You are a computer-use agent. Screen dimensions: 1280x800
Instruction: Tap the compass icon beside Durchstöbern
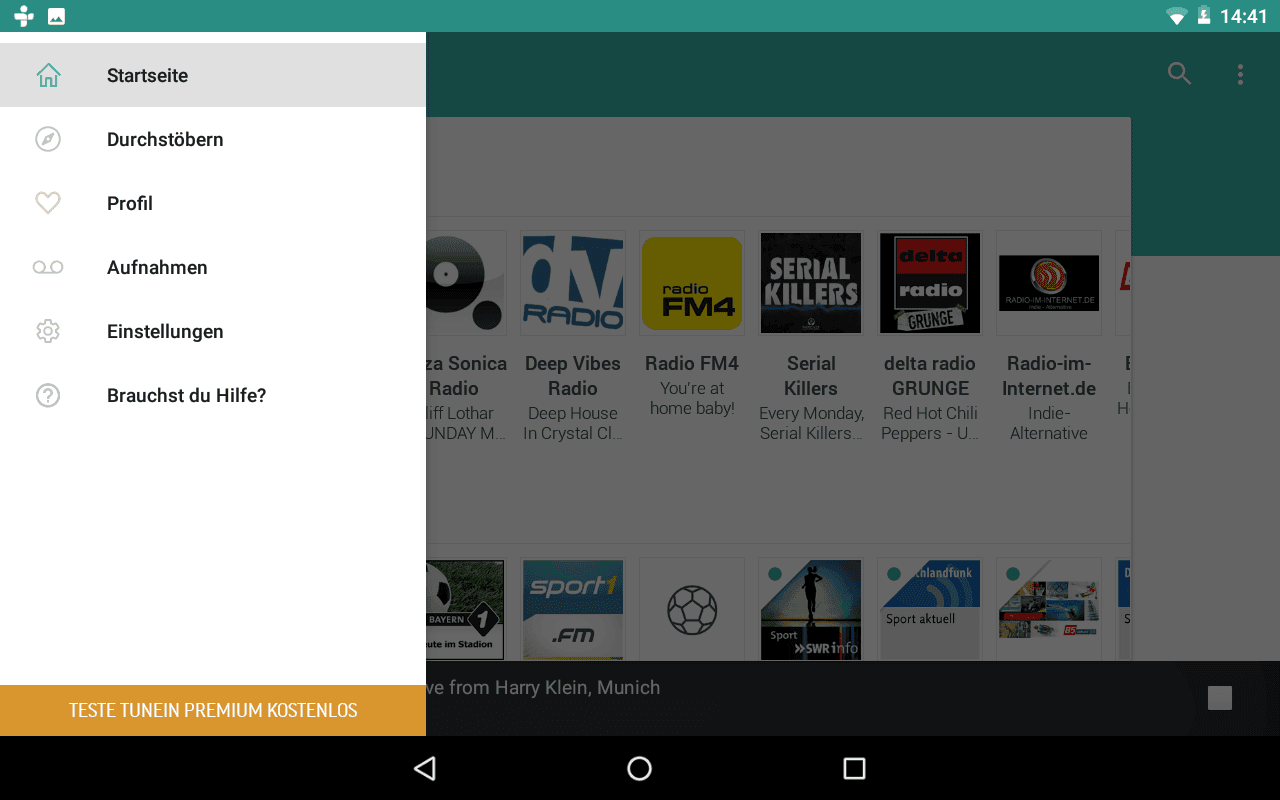coord(48,139)
